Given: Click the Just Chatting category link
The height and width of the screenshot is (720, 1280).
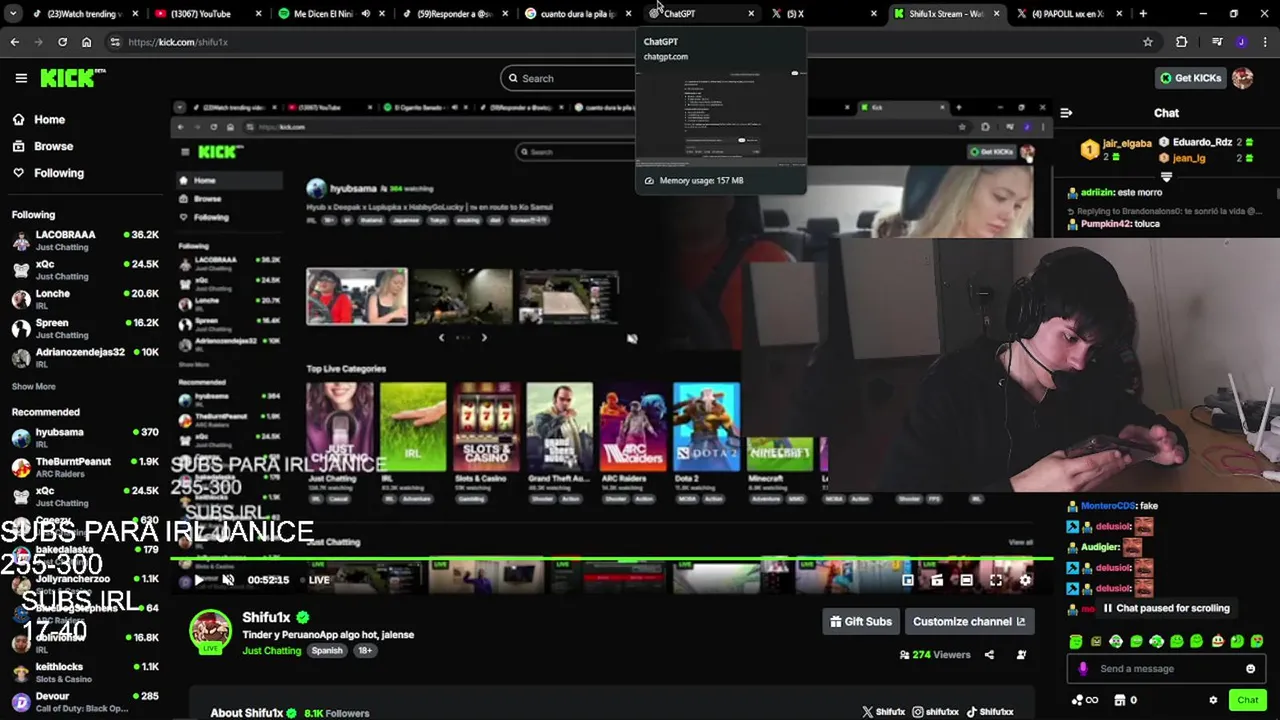Looking at the screenshot, I should pos(271,651).
